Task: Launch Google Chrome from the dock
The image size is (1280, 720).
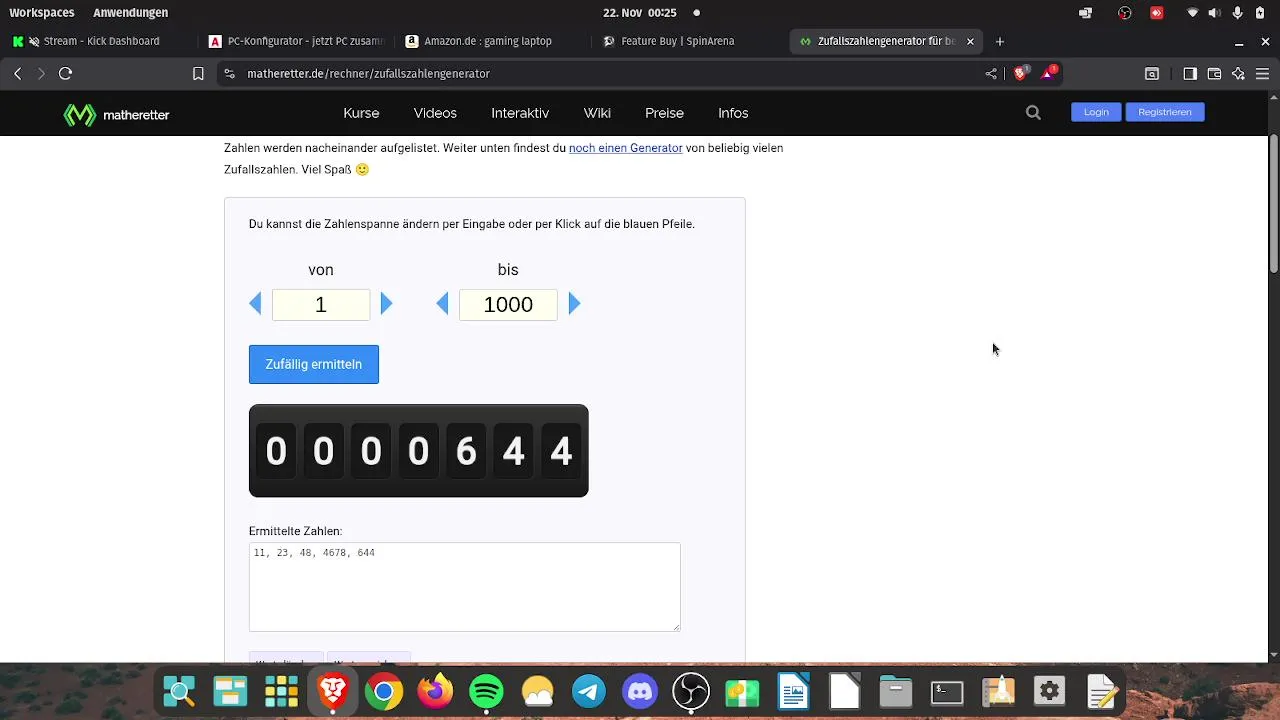Action: click(384, 691)
